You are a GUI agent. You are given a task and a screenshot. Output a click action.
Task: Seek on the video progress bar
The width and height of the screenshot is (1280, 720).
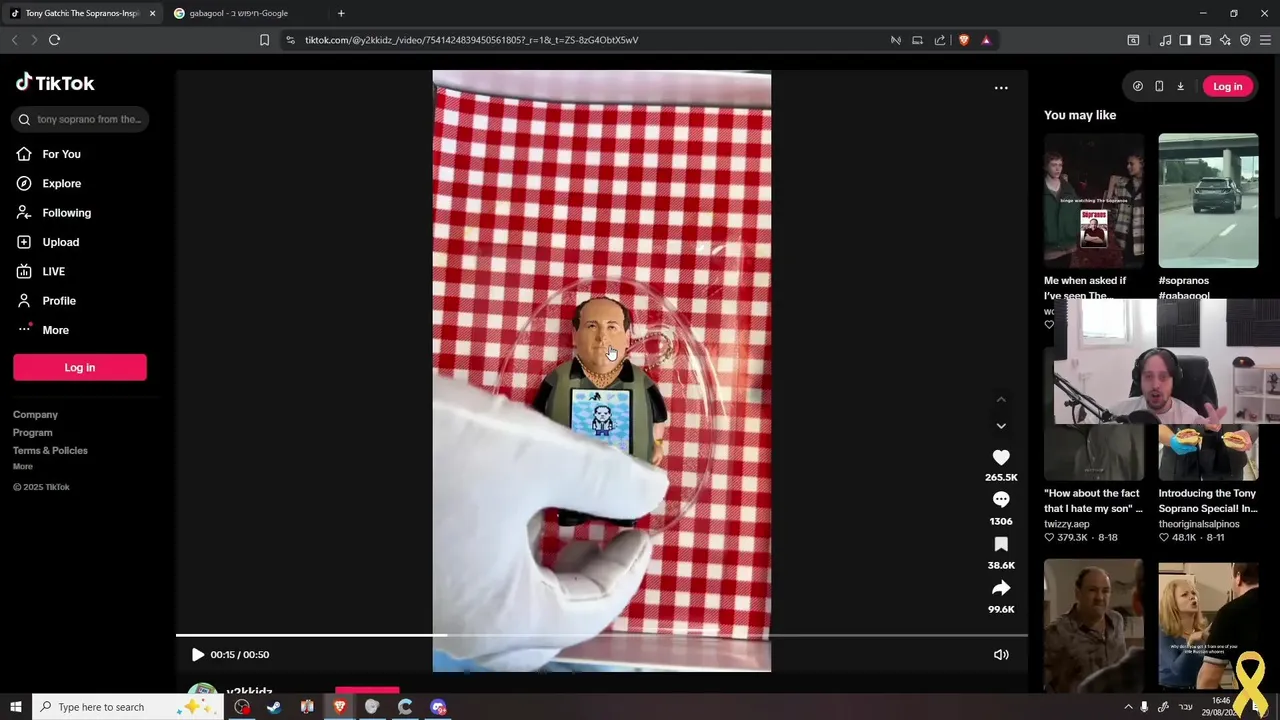point(601,635)
